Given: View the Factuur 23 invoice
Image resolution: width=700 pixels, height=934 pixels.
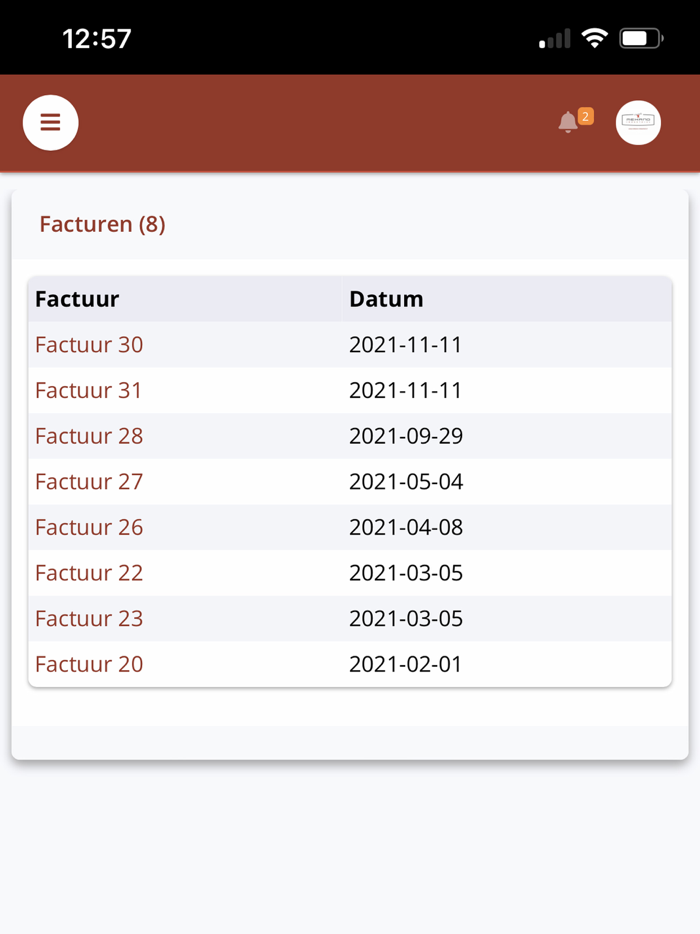Looking at the screenshot, I should pos(89,618).
